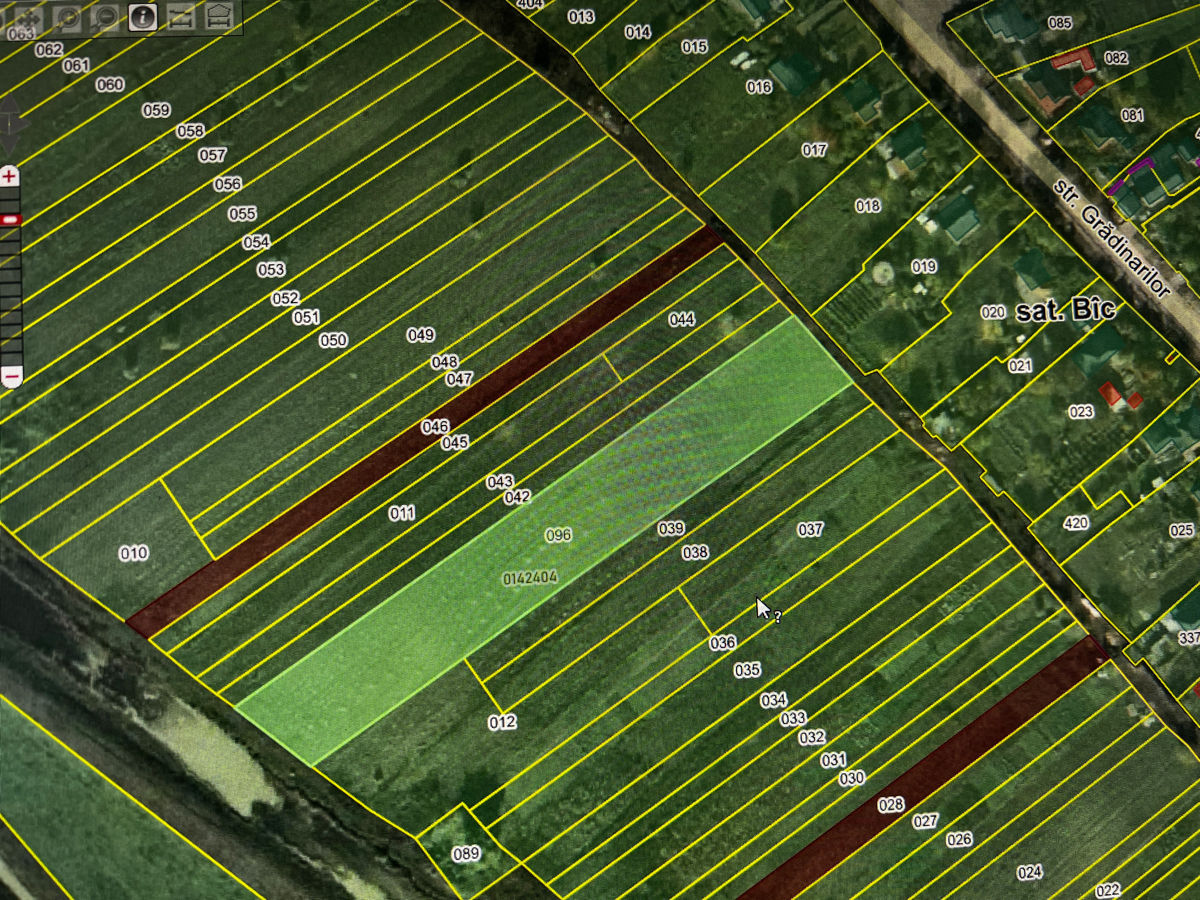Click parcel label 059
The height and width of the screenshot is (900, 1200).
pos(156,110)
